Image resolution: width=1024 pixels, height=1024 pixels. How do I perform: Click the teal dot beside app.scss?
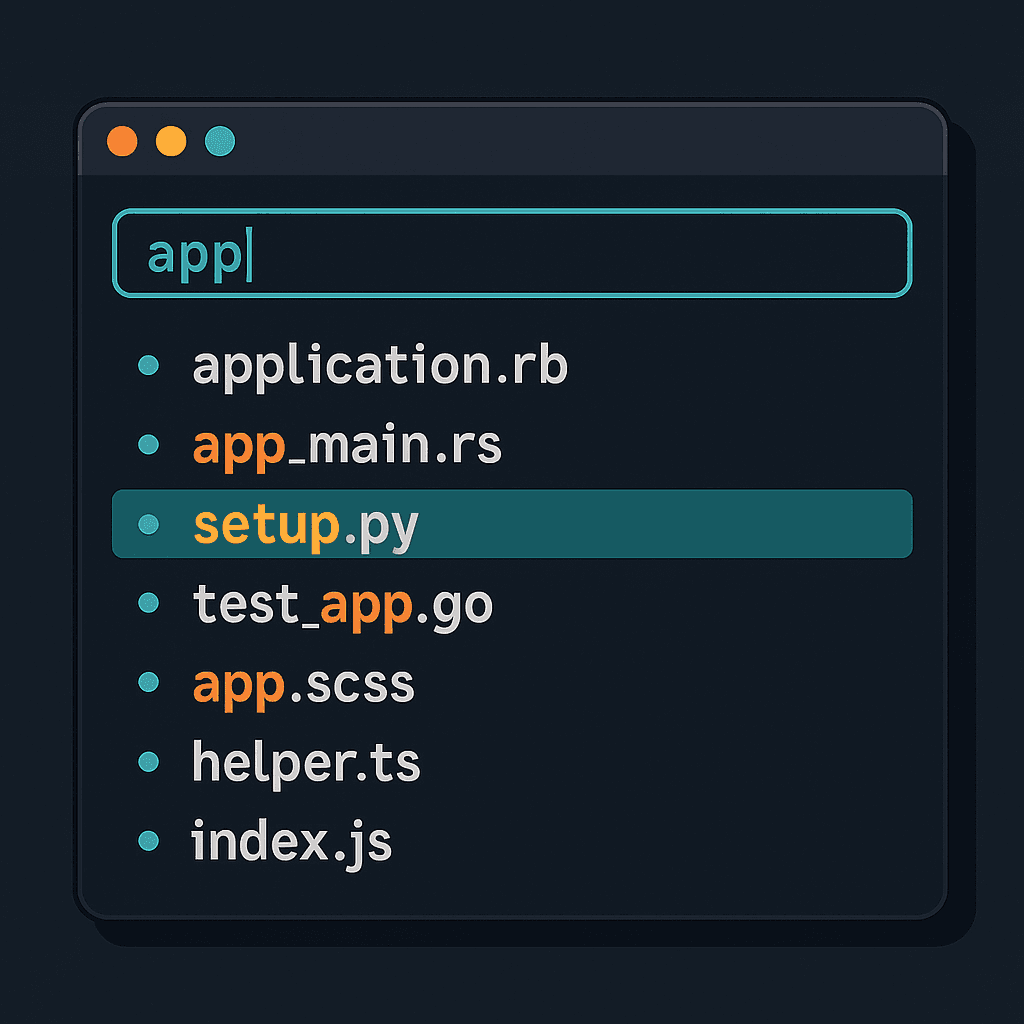[148, 682]
